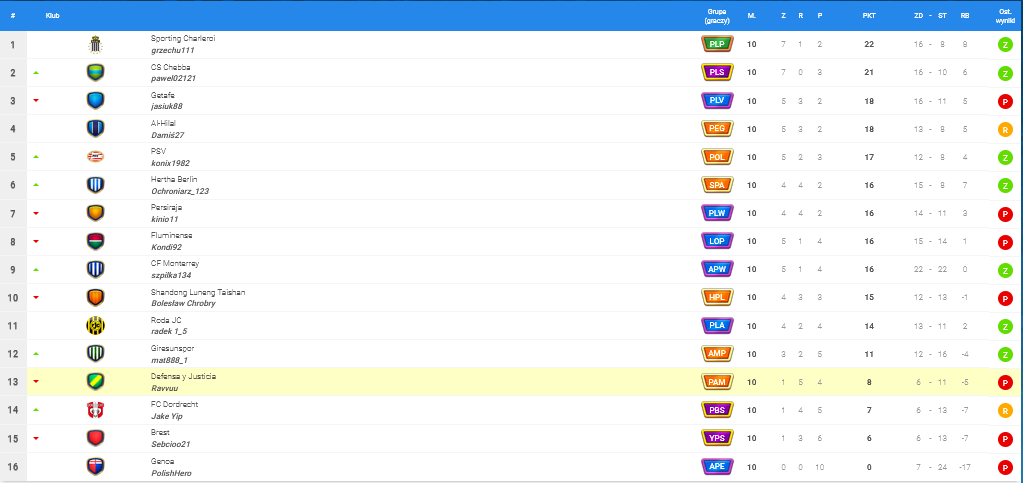Image resolution: width=1023 pixels, height=483 pixels.
Task: Click the PLP group badge
Action: tap(717, 44)
